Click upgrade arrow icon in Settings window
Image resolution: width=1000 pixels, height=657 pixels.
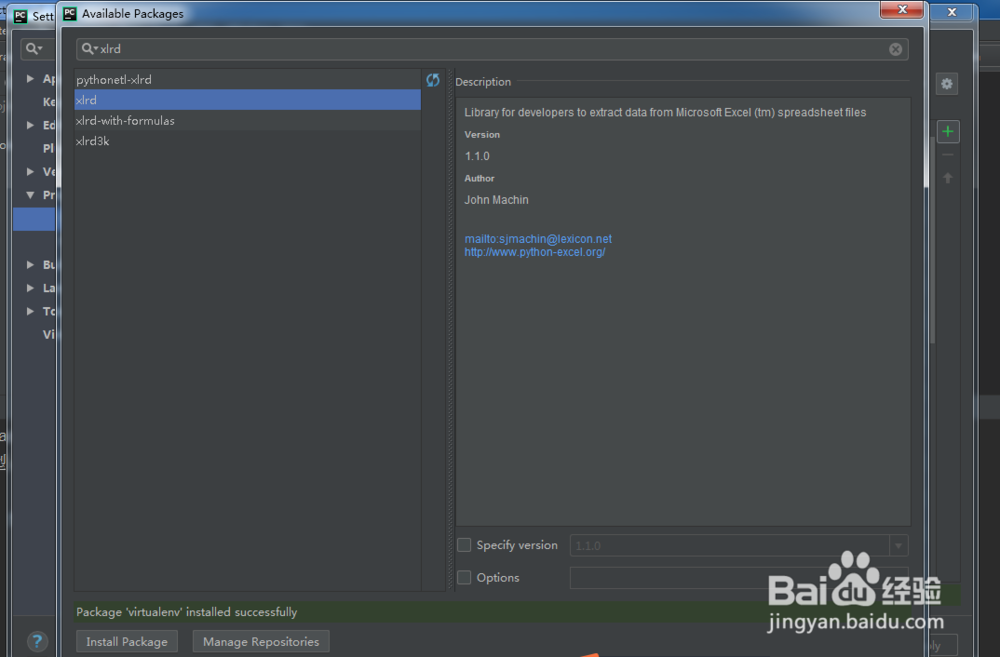[948, 178]
